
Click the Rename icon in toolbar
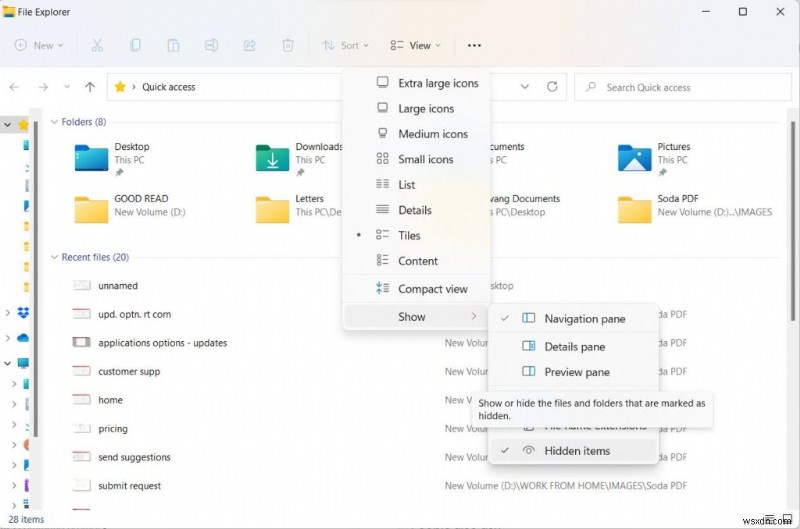pos(211,45)
